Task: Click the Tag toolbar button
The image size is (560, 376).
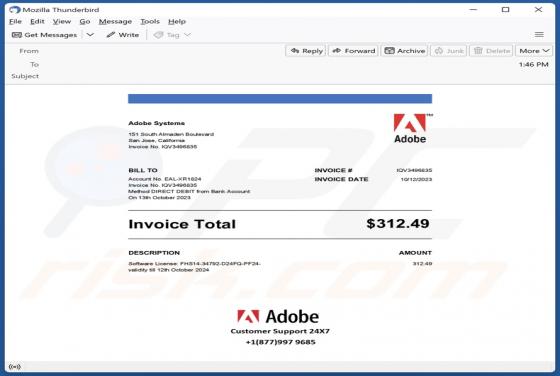Action: (167, 35)
